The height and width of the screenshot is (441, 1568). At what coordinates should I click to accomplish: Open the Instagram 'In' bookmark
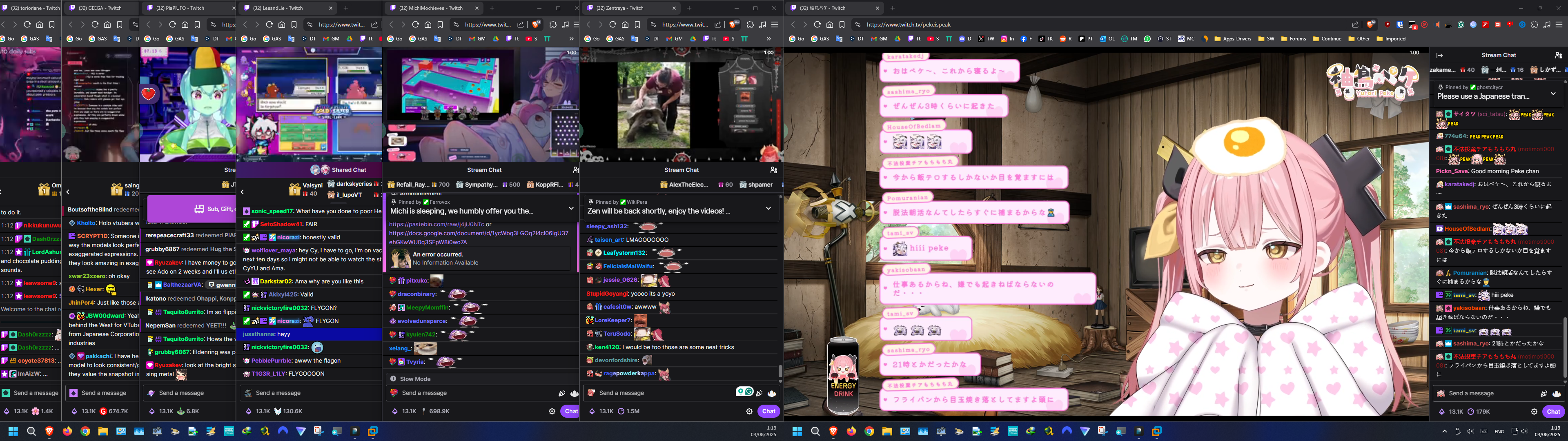point(1008,38)
